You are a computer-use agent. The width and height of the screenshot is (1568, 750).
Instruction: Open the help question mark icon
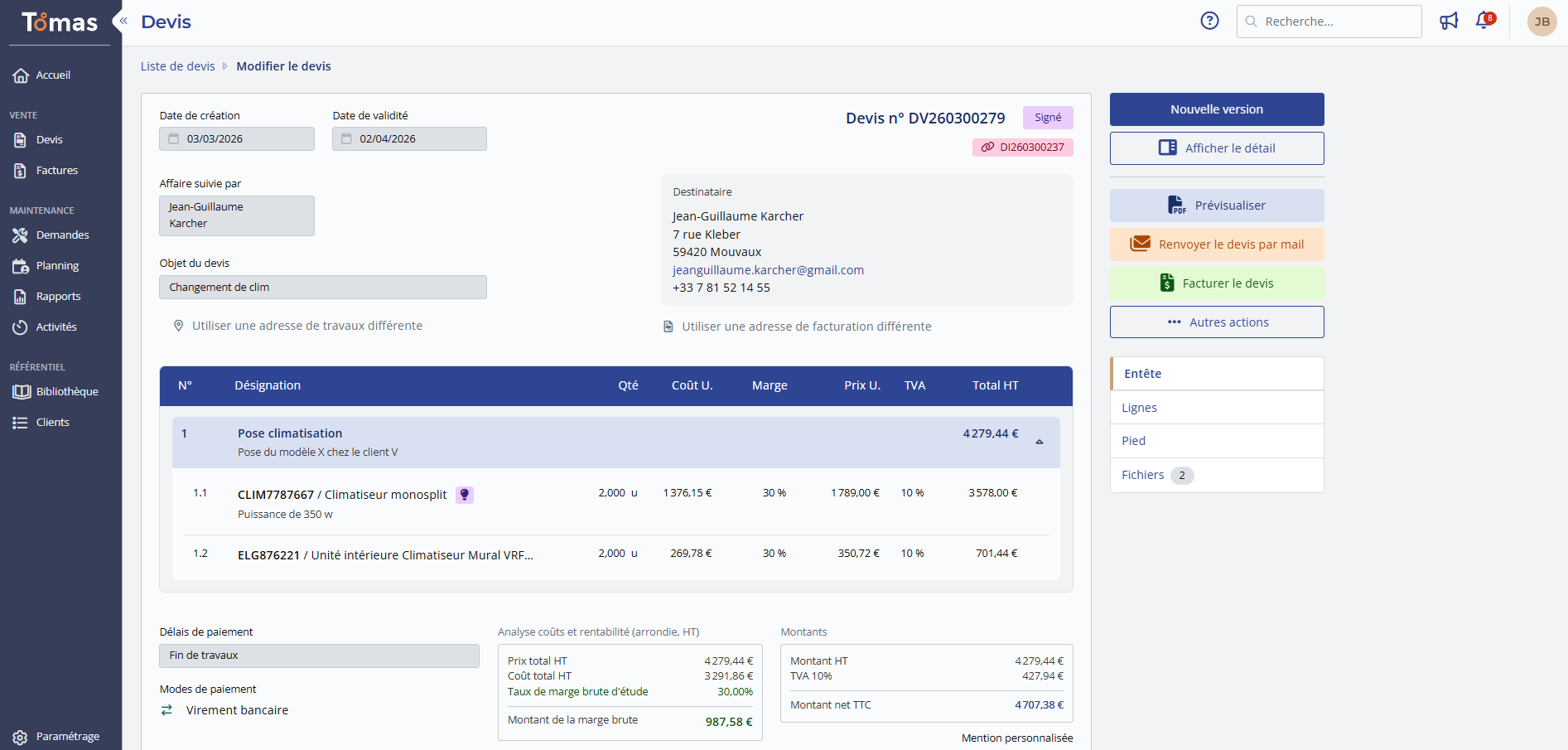pyautogui.click(x=1209, y=21)
